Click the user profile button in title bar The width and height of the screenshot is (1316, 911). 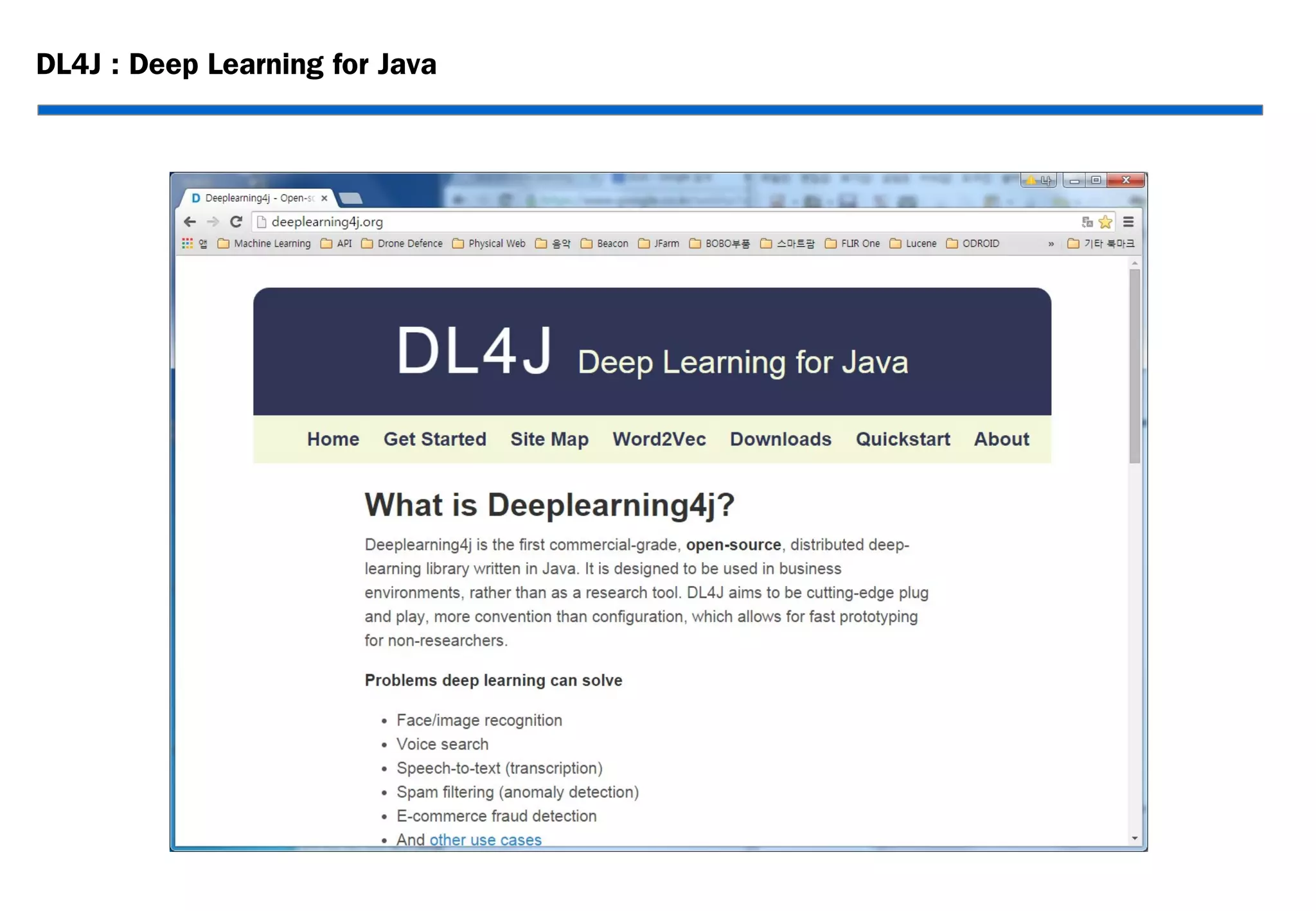pyautogui.click(x=1039, y=181)
